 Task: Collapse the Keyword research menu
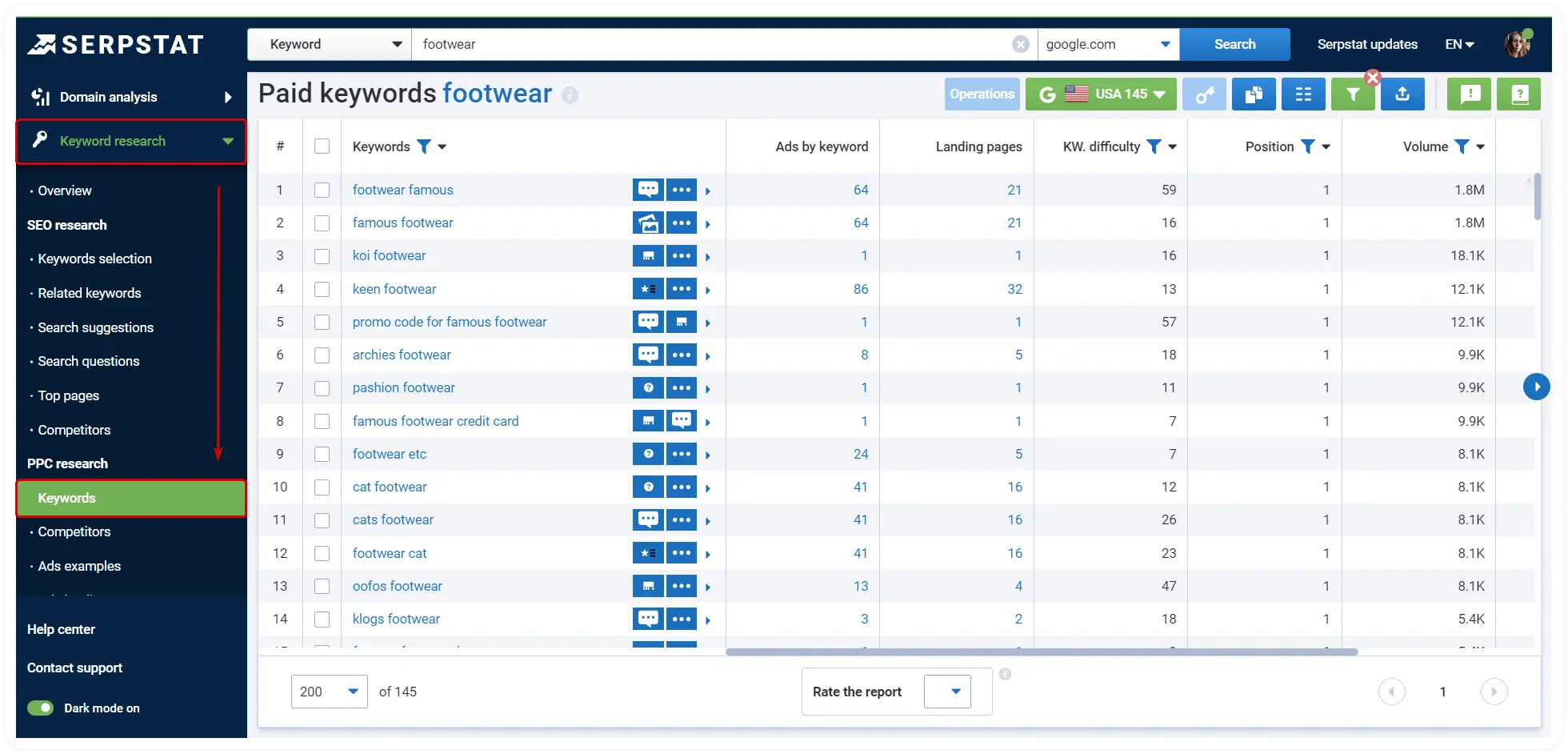click(131, 141)
